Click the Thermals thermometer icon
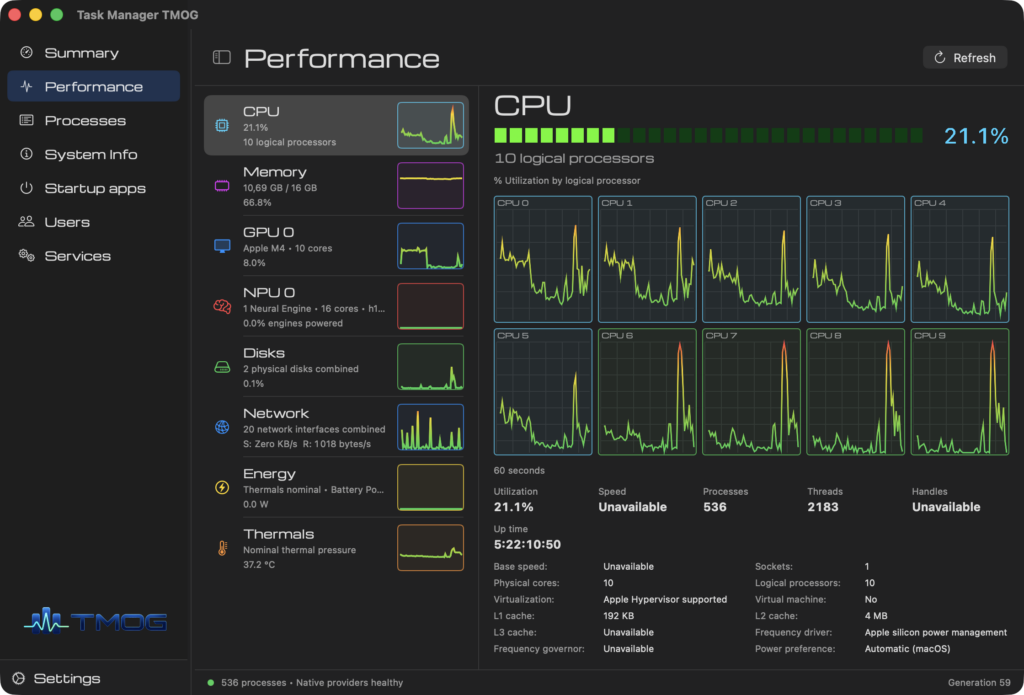 222,548
